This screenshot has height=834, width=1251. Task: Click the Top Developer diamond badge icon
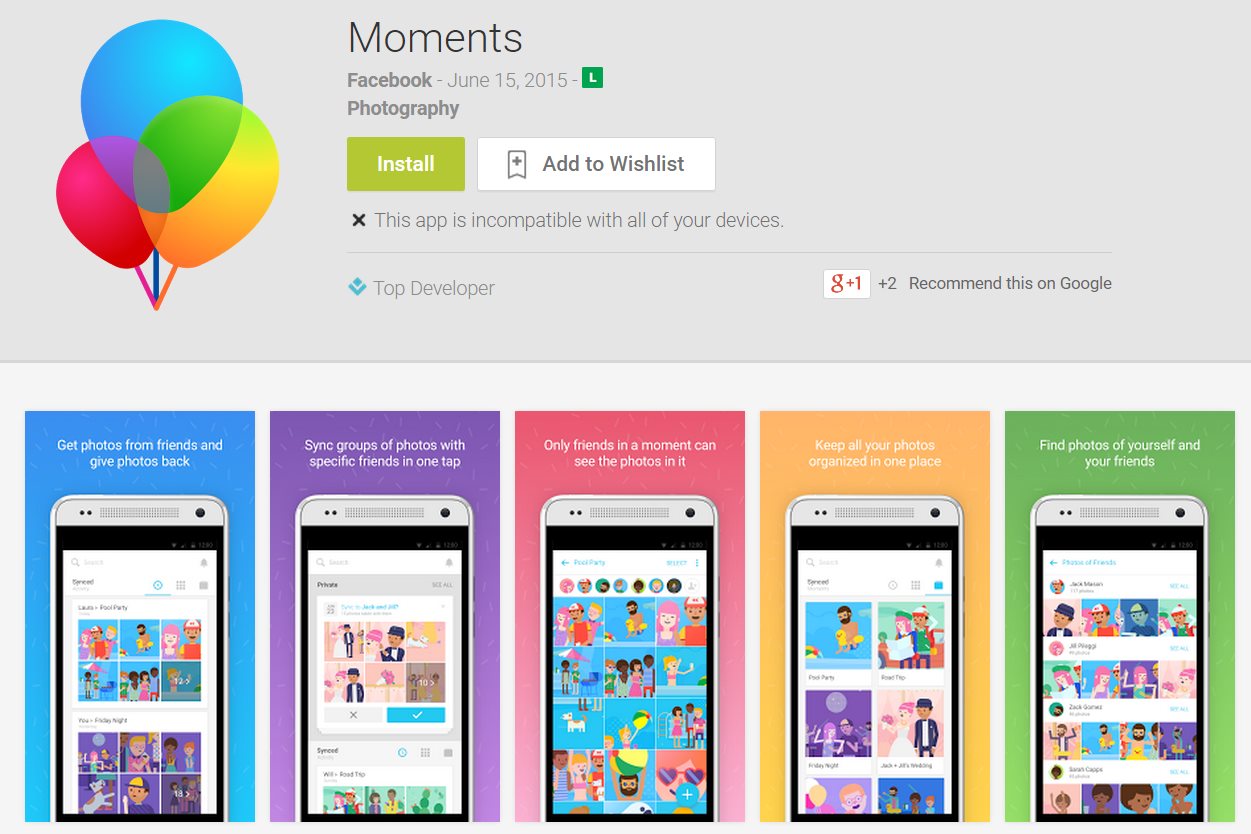[357, 287]
